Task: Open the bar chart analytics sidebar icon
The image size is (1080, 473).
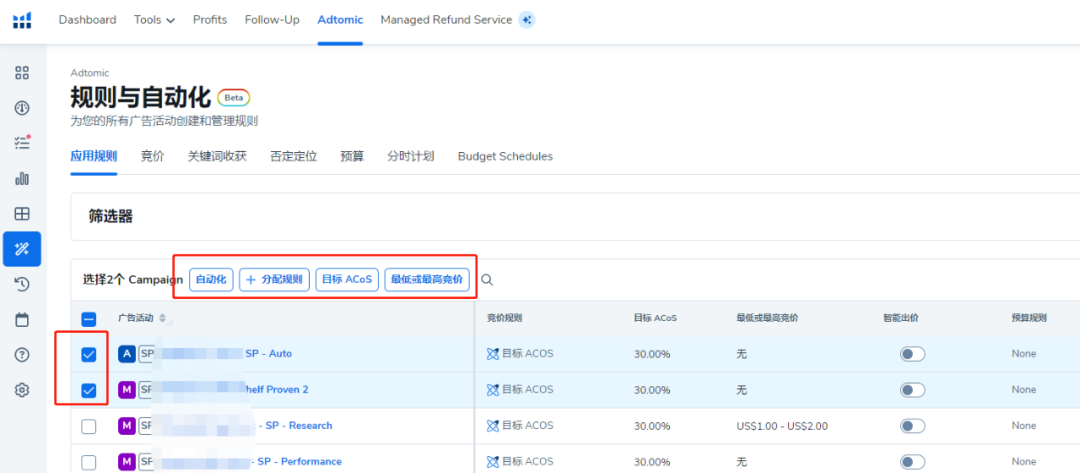Action: tap(22, 179)
